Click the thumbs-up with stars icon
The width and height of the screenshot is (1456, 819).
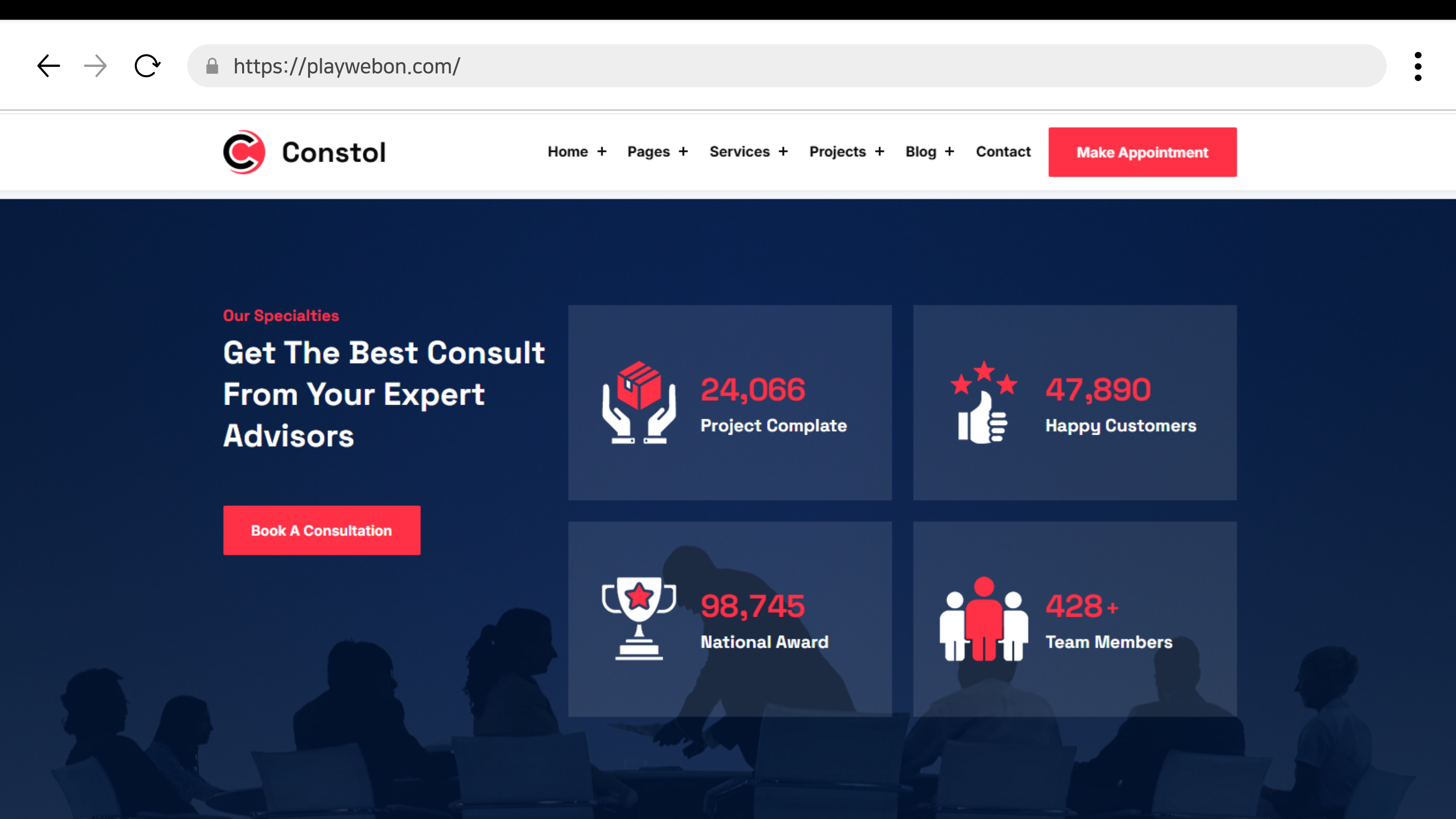983,402
